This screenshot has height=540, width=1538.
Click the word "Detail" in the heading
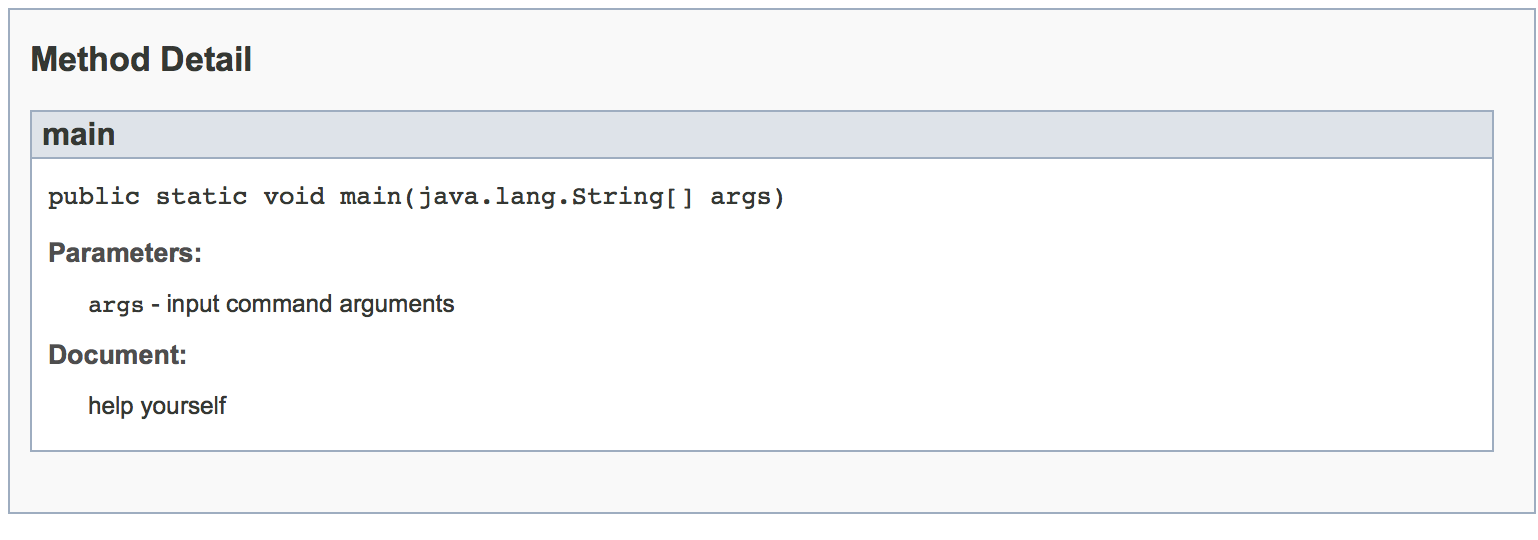[x=206, y=60]
